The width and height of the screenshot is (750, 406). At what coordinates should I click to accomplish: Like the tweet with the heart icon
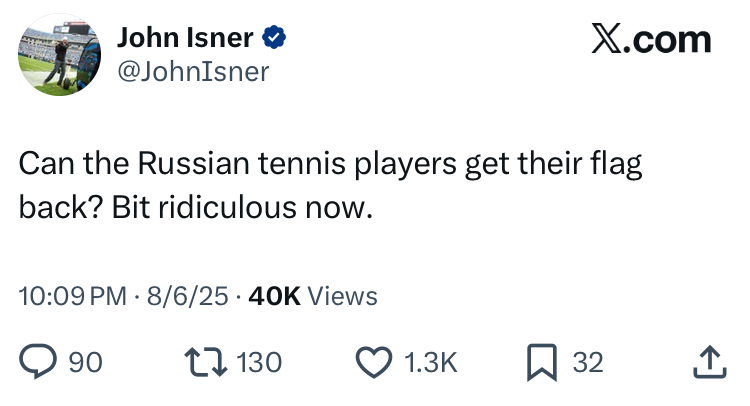[x=376, y=361]
